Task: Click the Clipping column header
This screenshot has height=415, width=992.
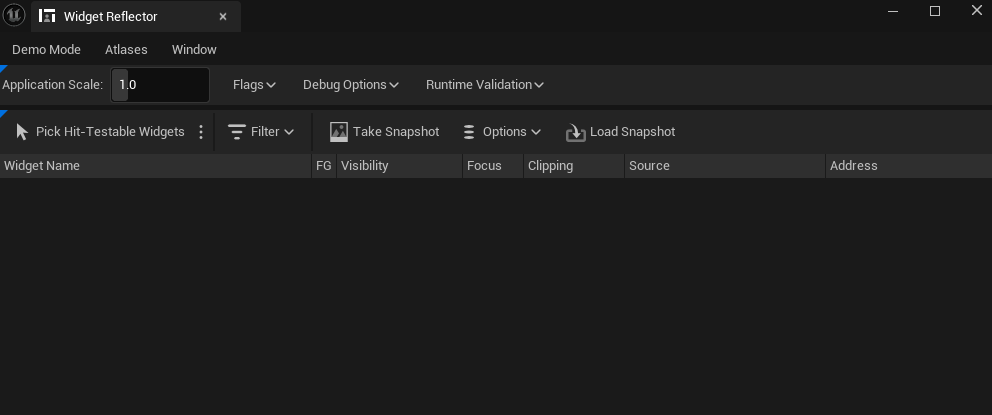Action: click(574, 166)
